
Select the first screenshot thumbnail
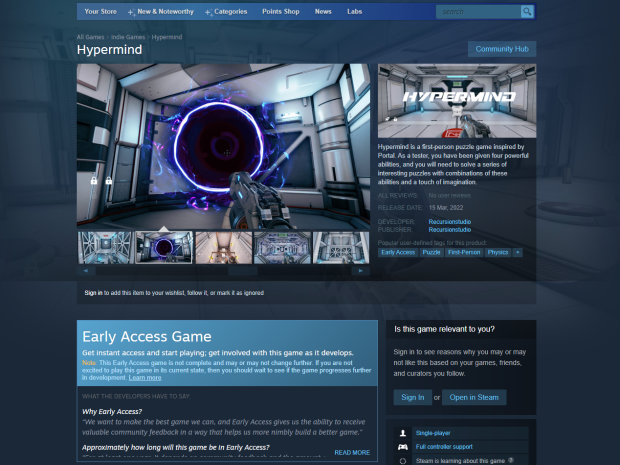coord(106,248)
